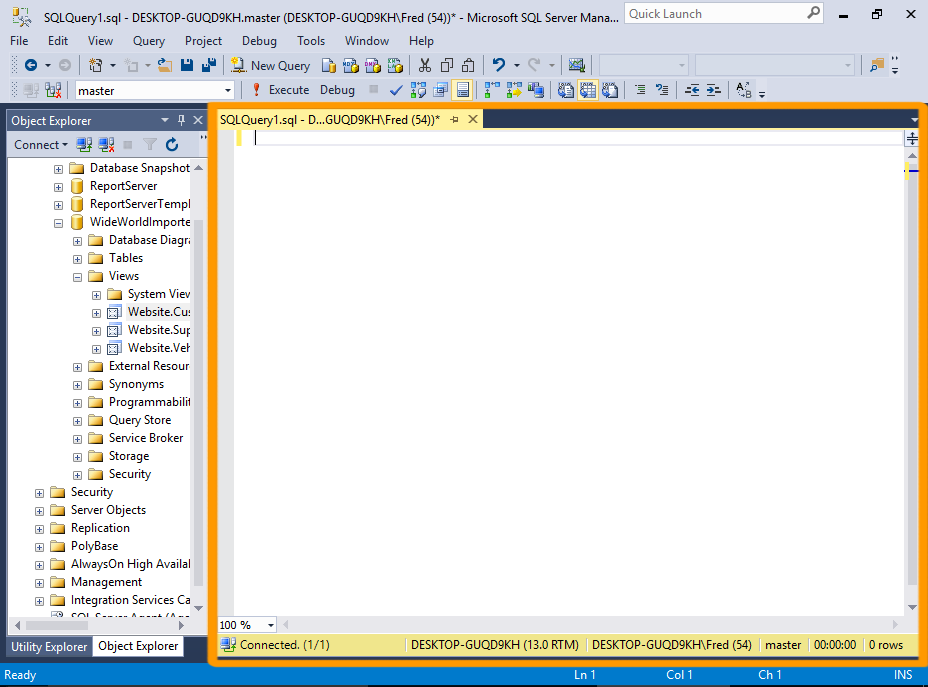Open the Object Explorer filter icon

149,144
